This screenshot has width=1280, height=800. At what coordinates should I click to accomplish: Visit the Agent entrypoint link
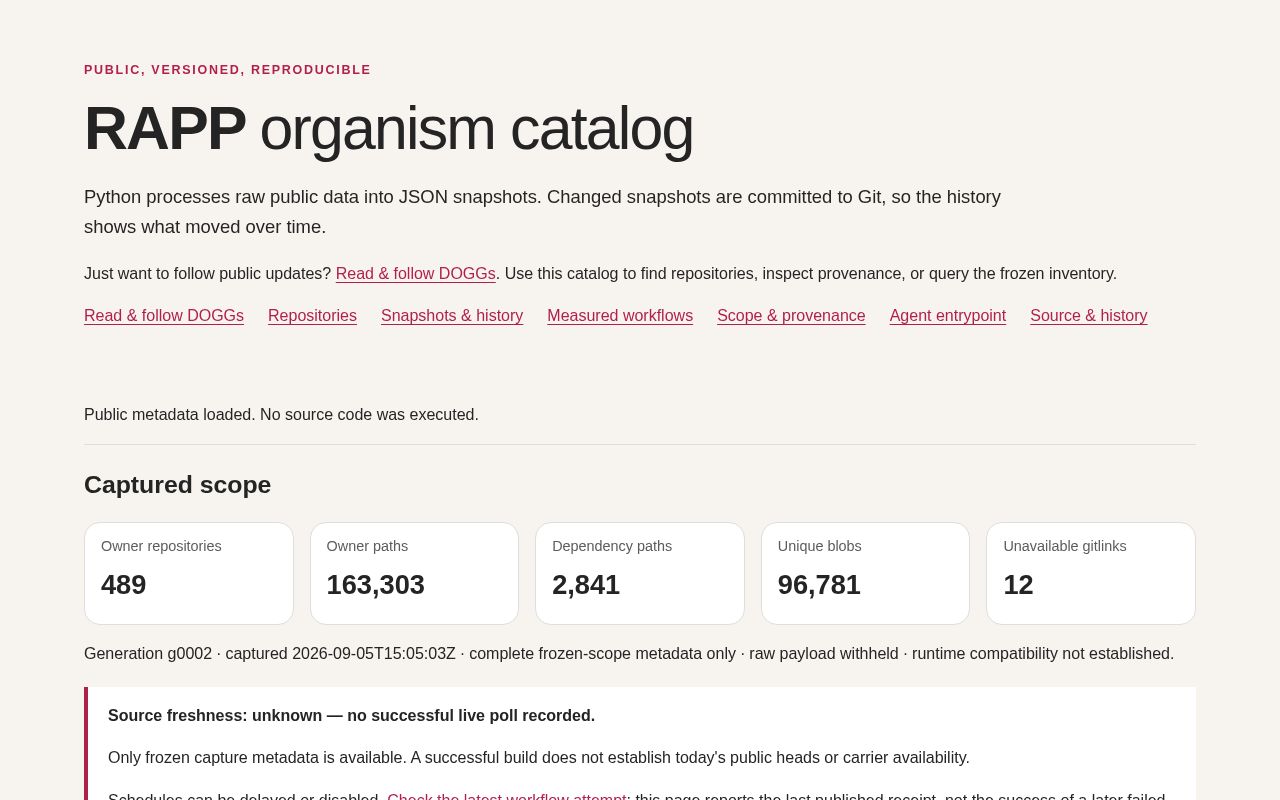point(948,316)
